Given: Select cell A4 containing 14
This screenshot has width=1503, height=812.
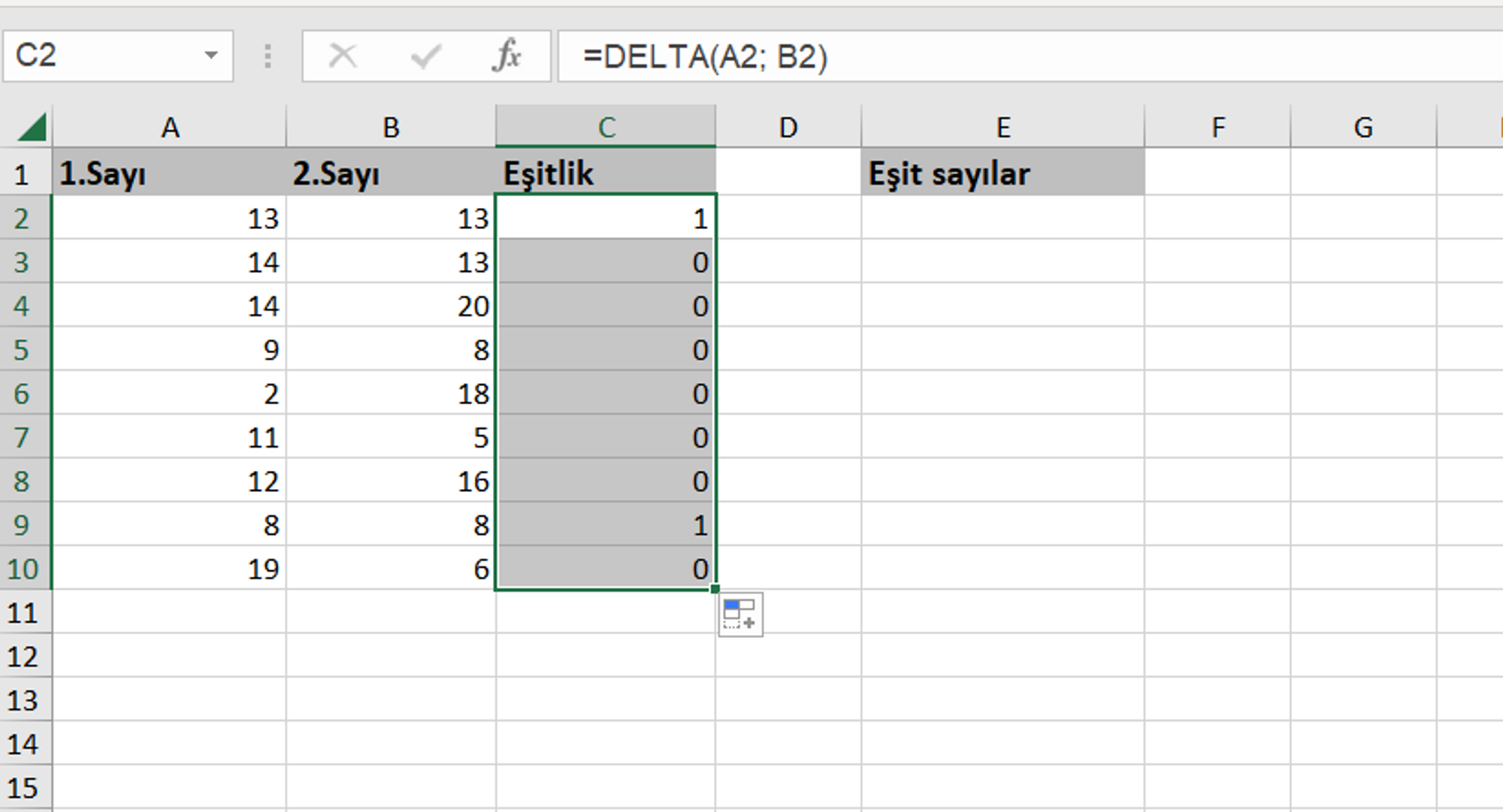Looking at the screenshot, I should pyautogui.click(x=170, y=306).
